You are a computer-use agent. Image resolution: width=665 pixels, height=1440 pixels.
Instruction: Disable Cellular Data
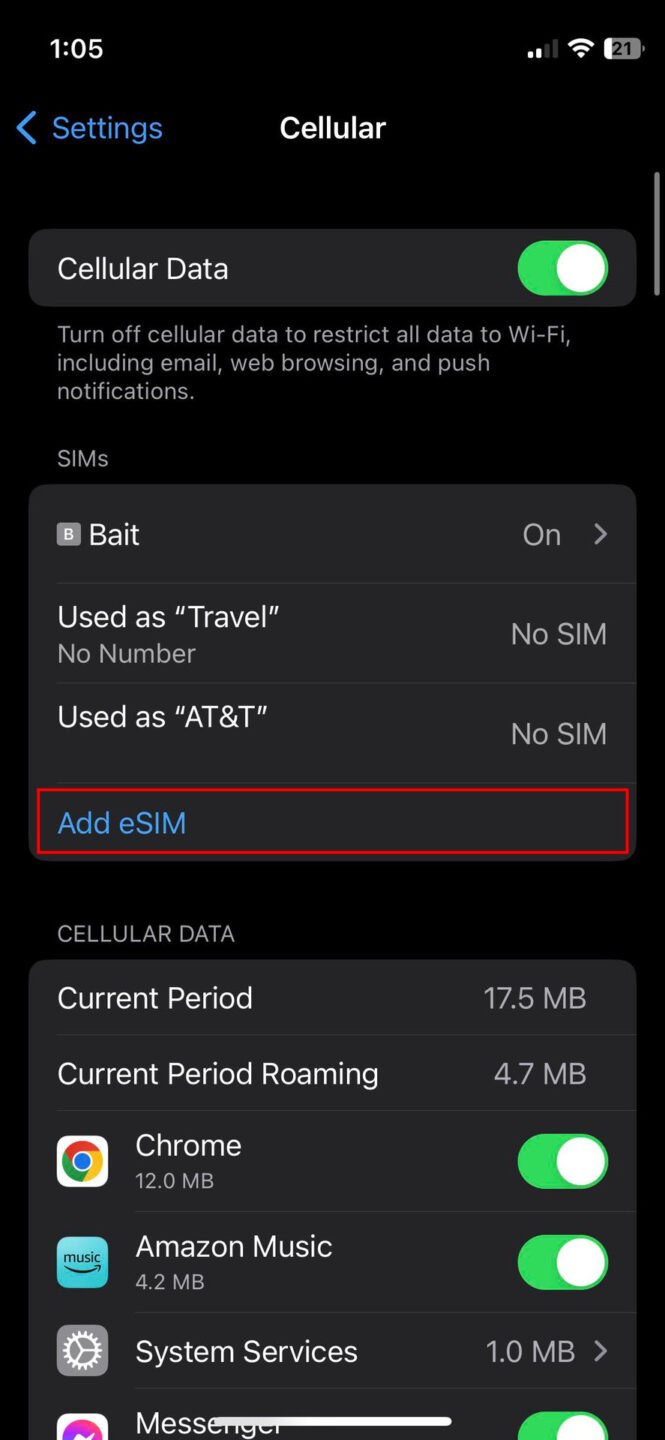pos(562,267)
